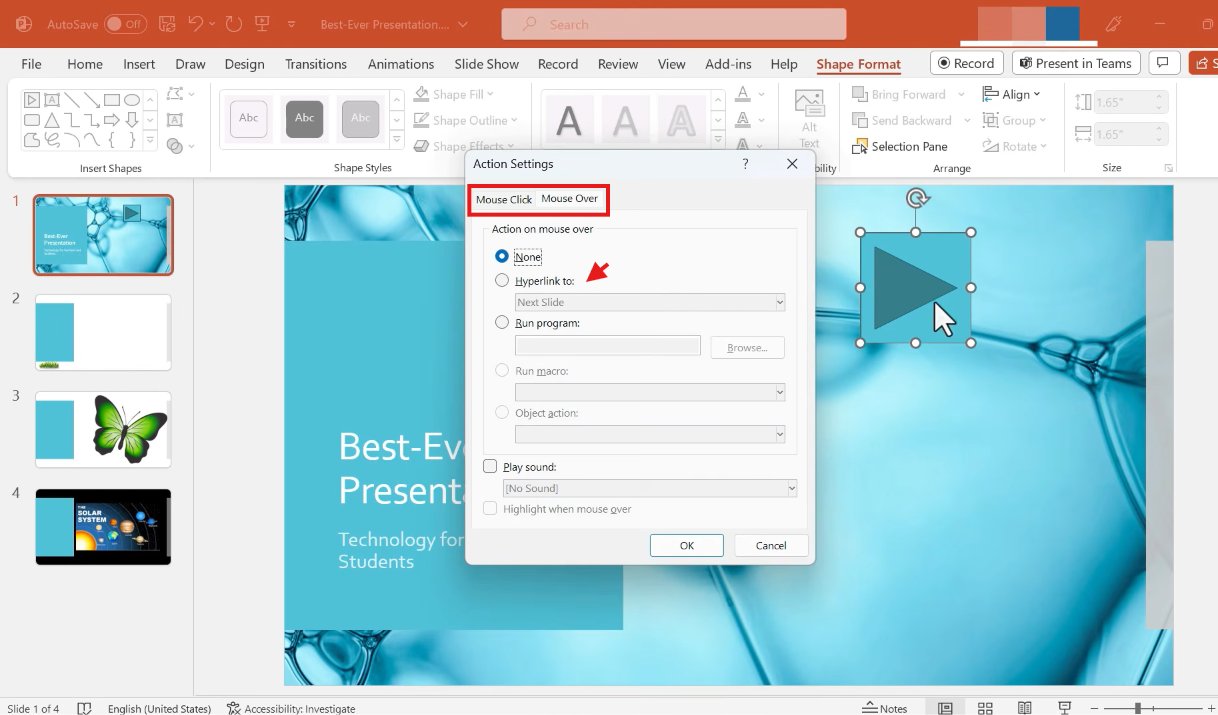Select the None radio button
Viewport: 1218px width, 715px height.
point(502,257)
